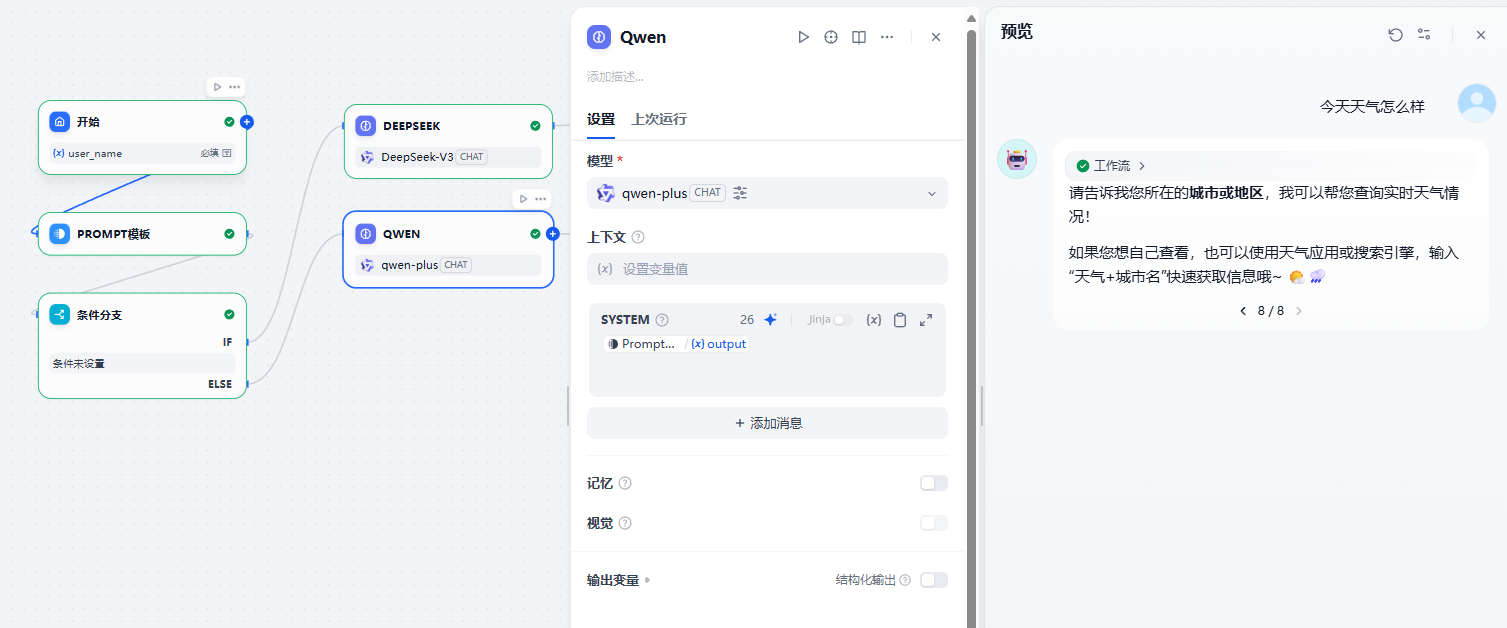
Task: Click the target locate icon in Qwen header
Action: [831, 37]
